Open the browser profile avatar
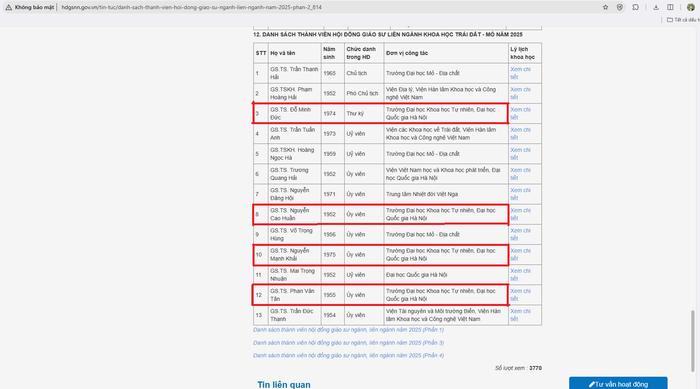The width and height of the screenshot is (700, 389). (x=691, y=7)
